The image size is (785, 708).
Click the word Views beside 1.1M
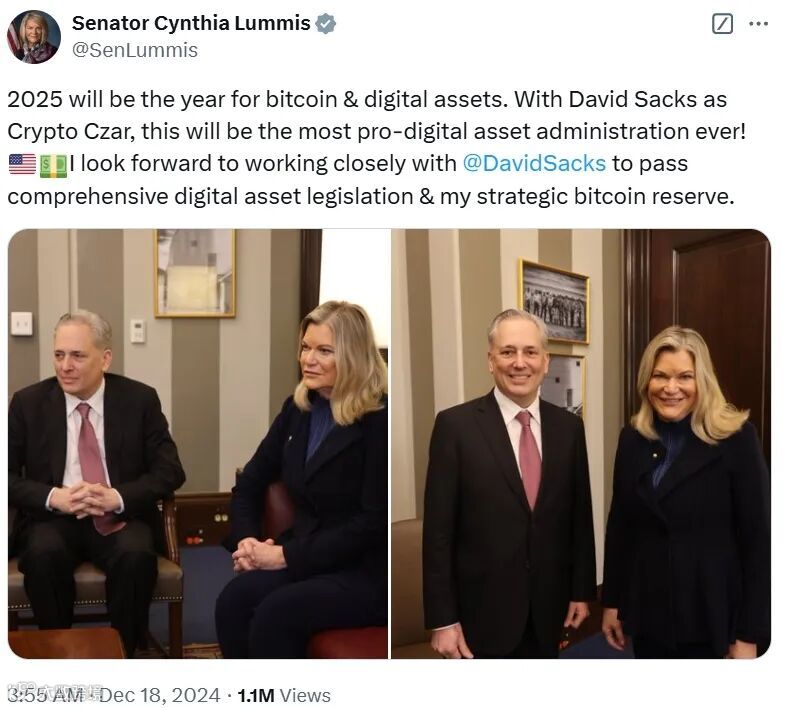pos(305,695)
